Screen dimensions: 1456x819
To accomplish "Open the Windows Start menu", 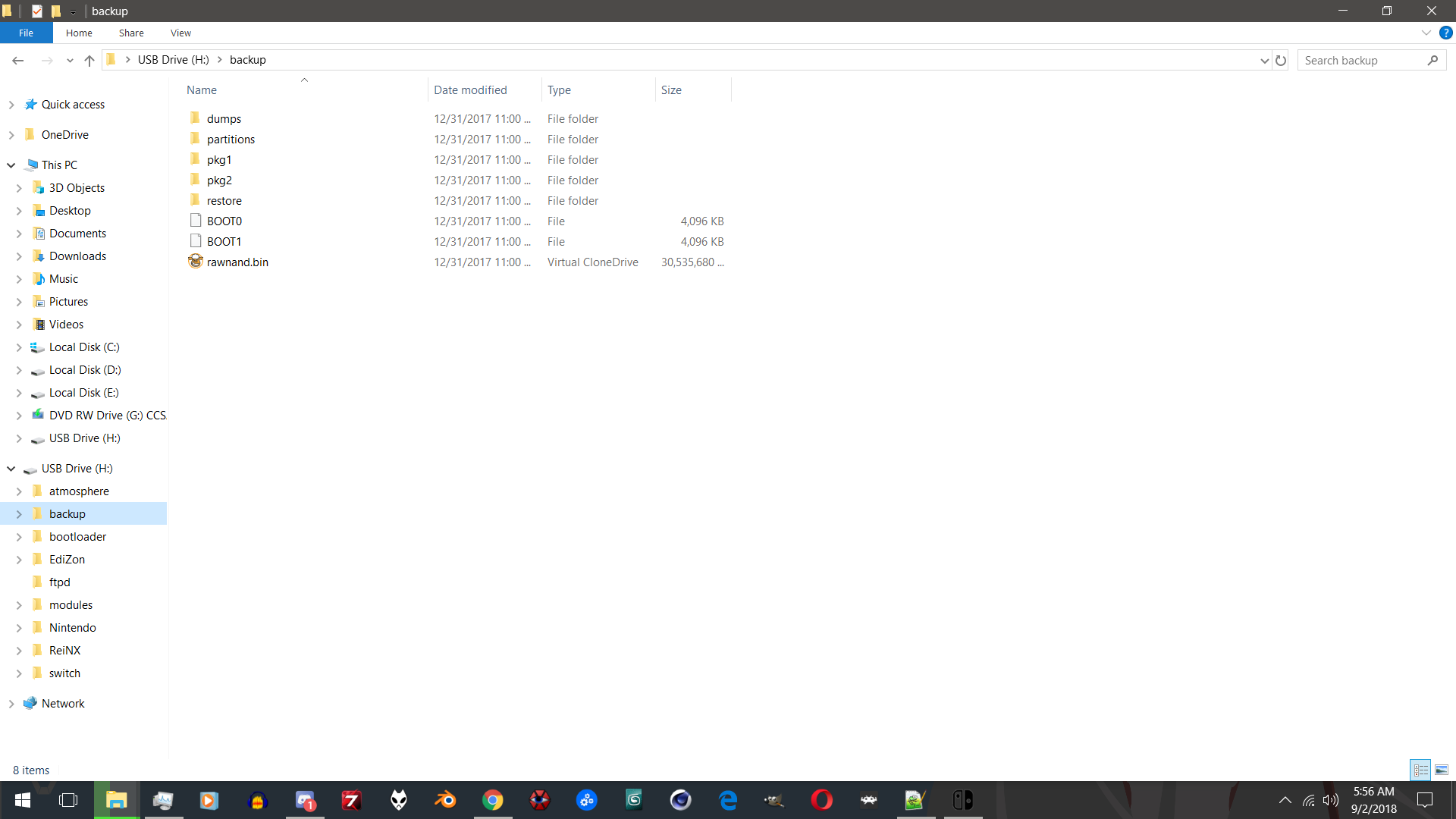I will coord(23,800).
